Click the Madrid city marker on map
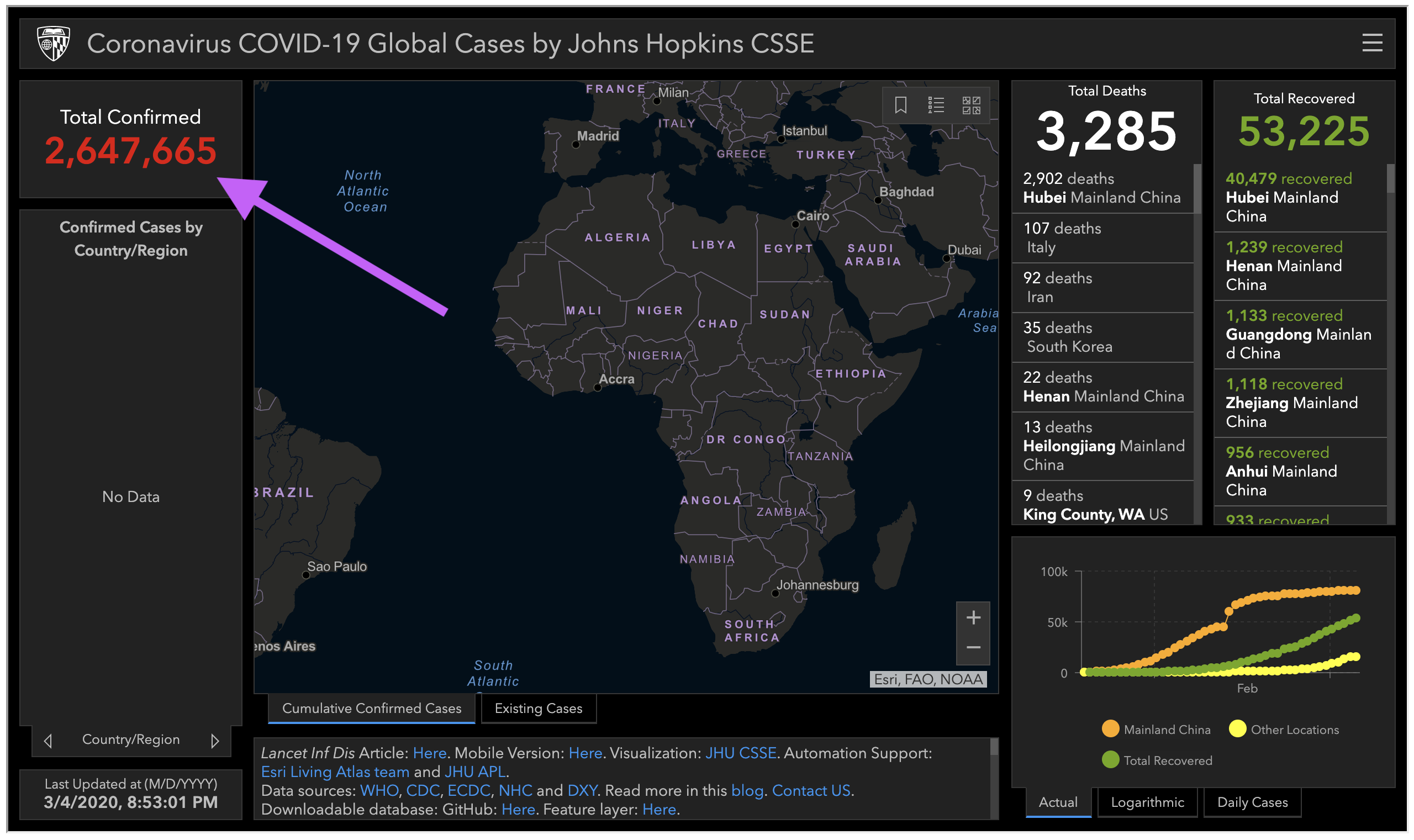Viewport: 1414px width, 840px height. [576, 145]
